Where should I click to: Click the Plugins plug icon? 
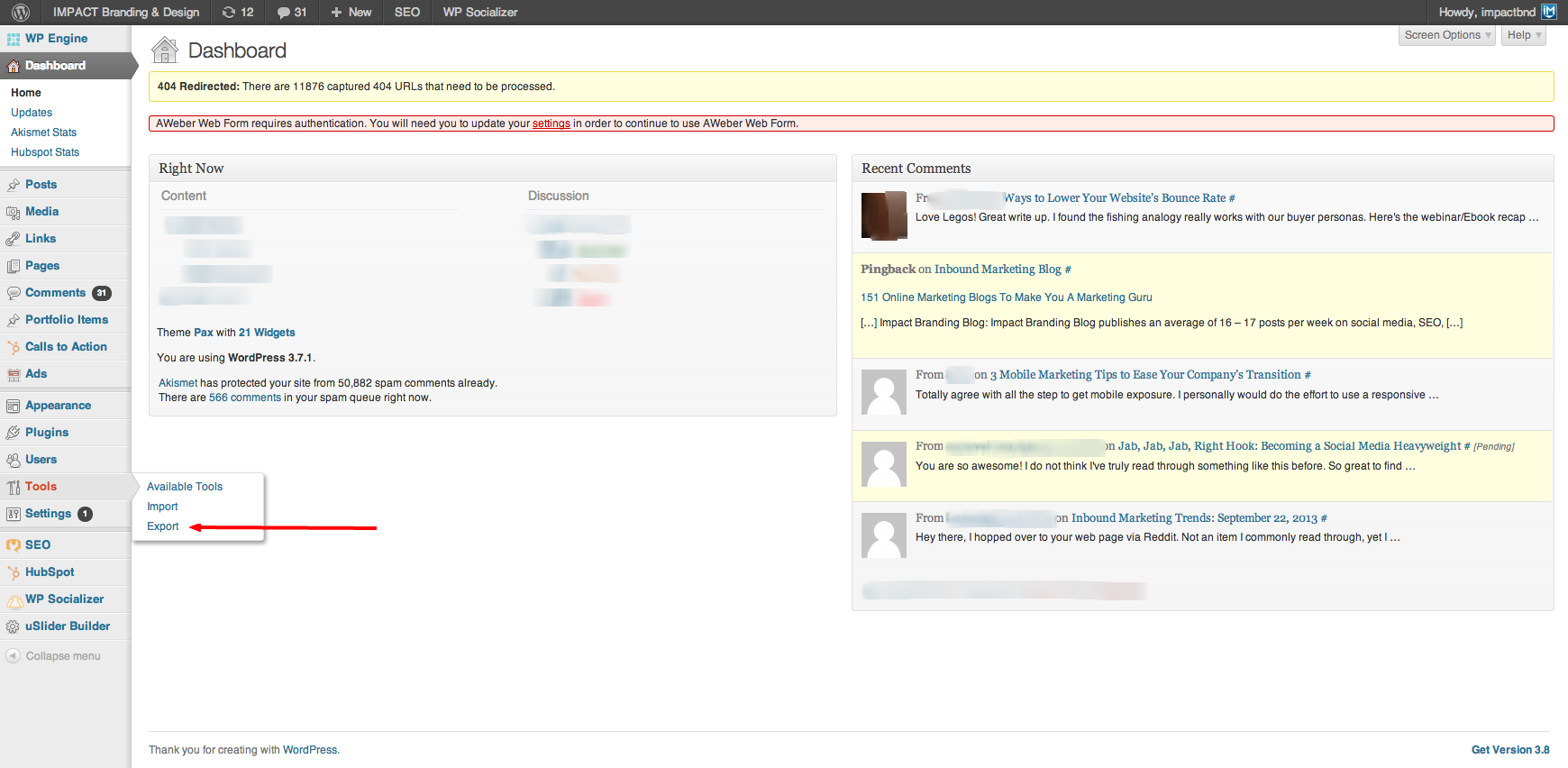(14, 433)
